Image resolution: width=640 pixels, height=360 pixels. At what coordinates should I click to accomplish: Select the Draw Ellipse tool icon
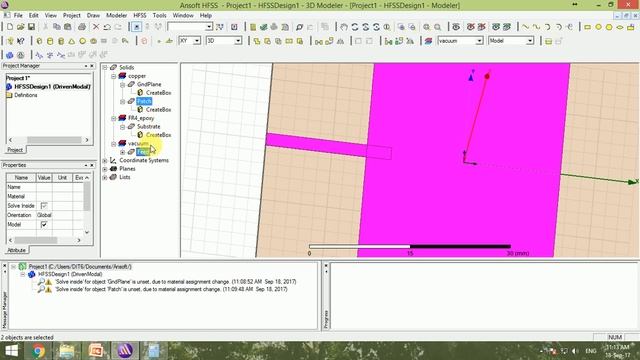(620, 27)
